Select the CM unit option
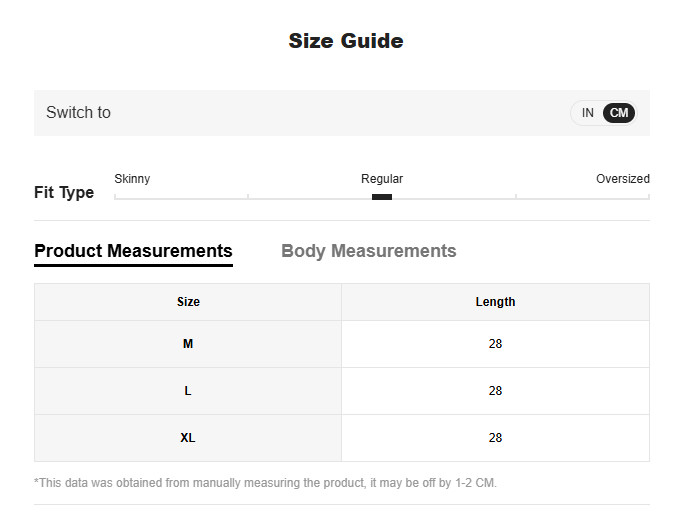 tap(619, 113)
